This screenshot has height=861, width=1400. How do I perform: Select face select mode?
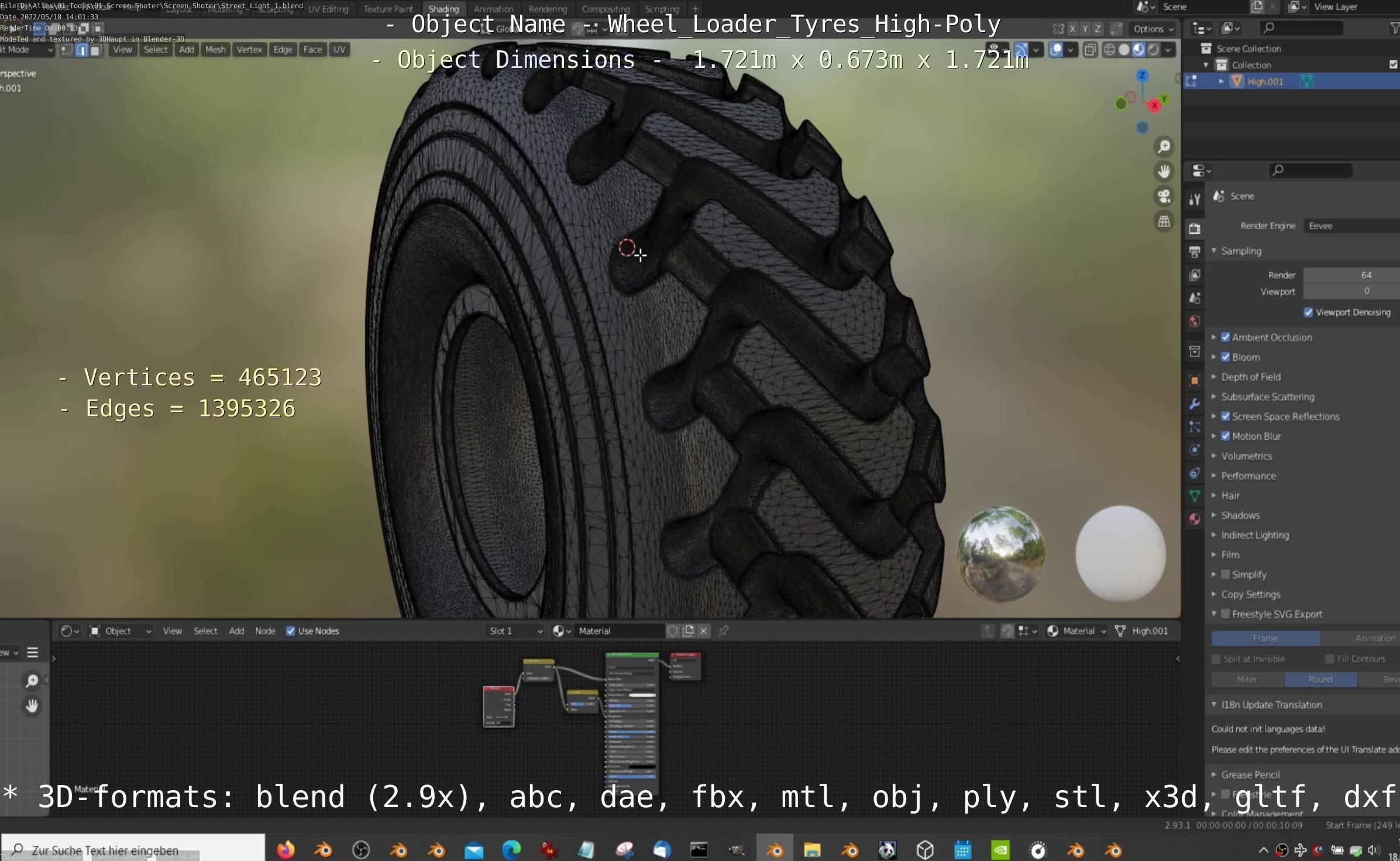pos(95,50)
